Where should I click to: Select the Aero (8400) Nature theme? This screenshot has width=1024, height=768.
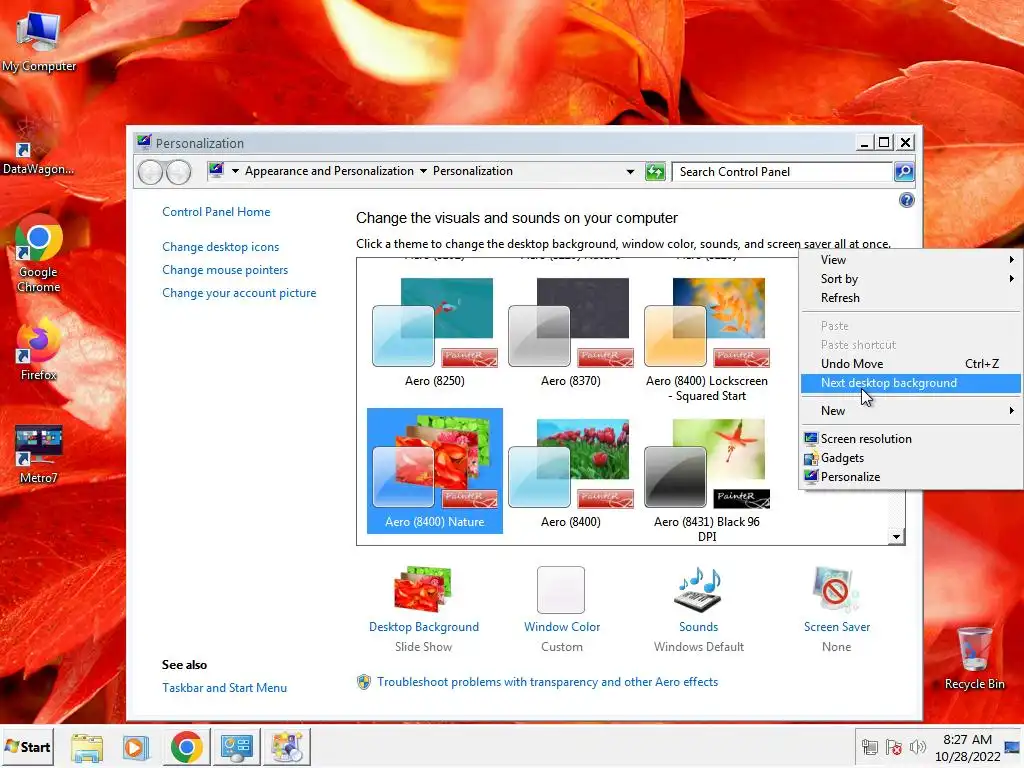(435, 471)
